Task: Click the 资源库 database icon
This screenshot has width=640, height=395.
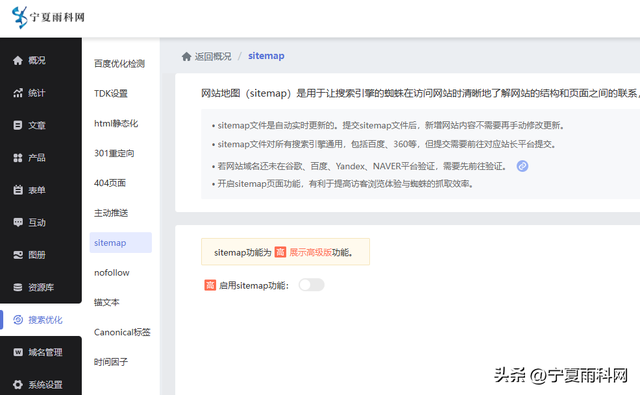Action: (18, 287)
